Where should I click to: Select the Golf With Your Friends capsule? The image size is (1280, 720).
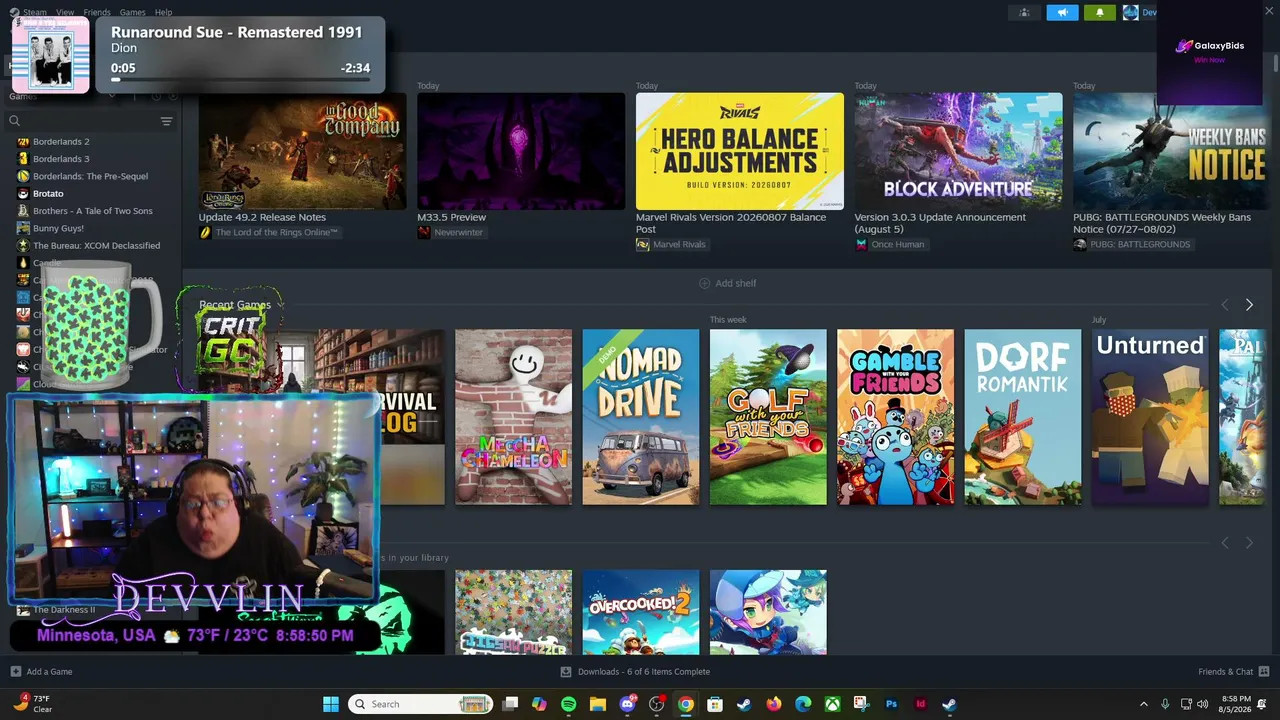pos(768,417)
